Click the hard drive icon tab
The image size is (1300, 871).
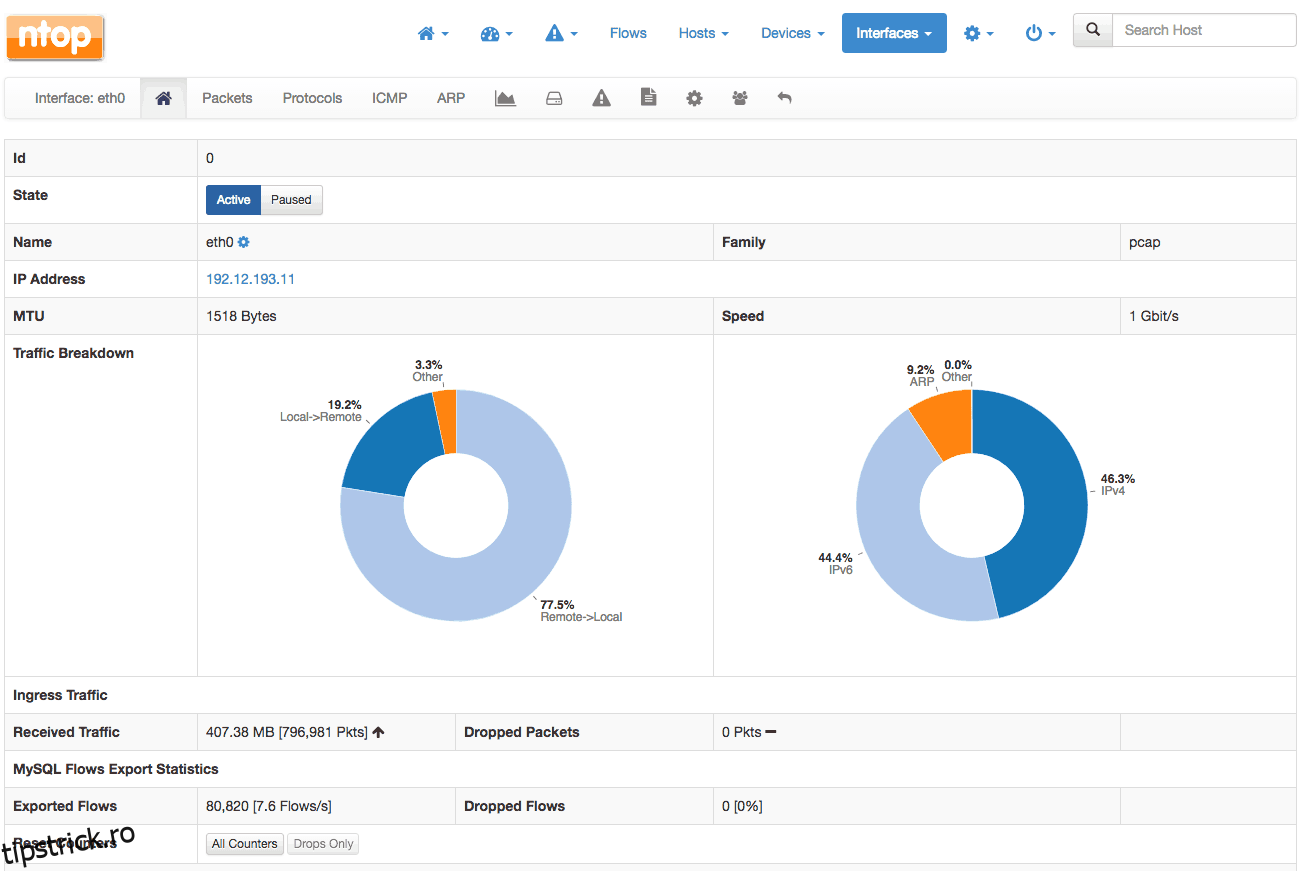click(554, 98)
